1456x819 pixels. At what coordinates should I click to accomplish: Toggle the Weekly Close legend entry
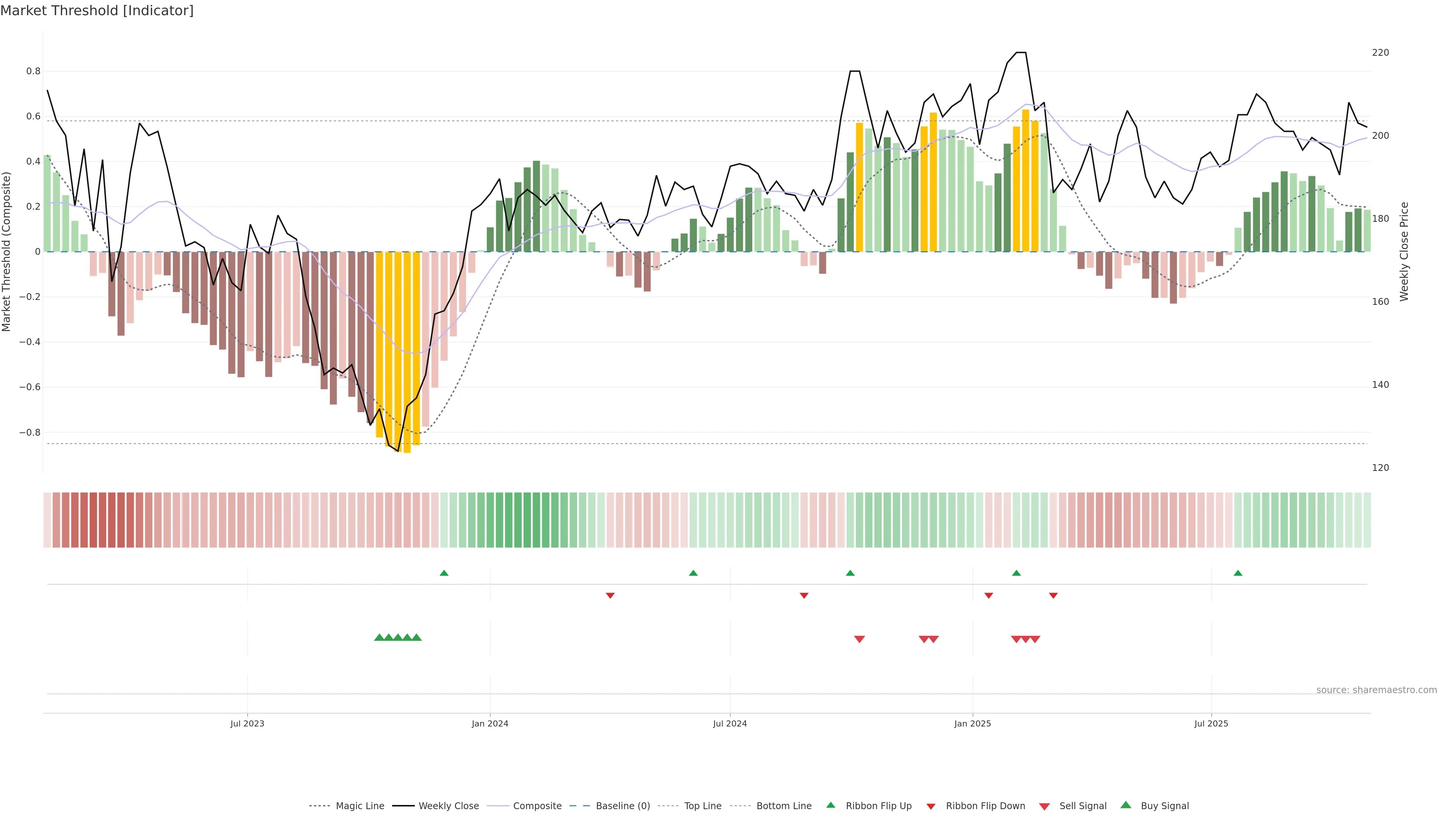[448, 806]
